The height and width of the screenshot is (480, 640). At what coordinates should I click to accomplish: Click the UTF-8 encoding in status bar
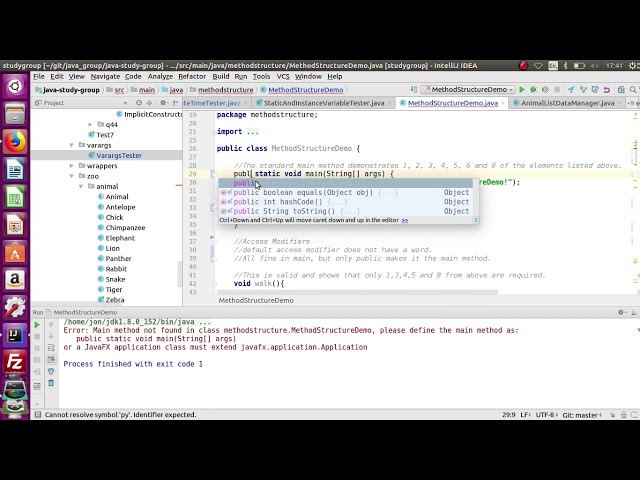click(546, 415)
